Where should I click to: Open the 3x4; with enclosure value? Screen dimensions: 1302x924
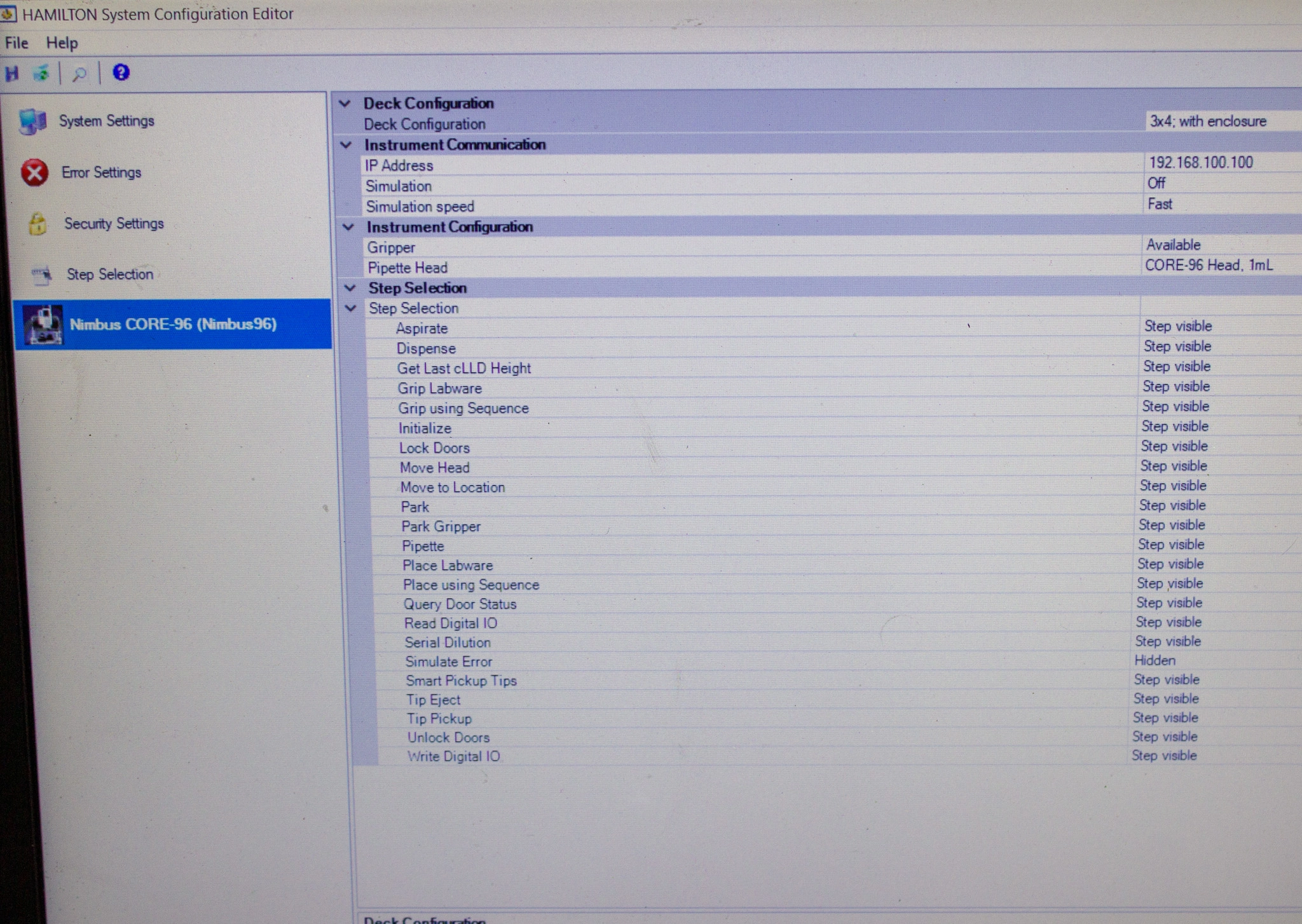[x=1208, y=121]
